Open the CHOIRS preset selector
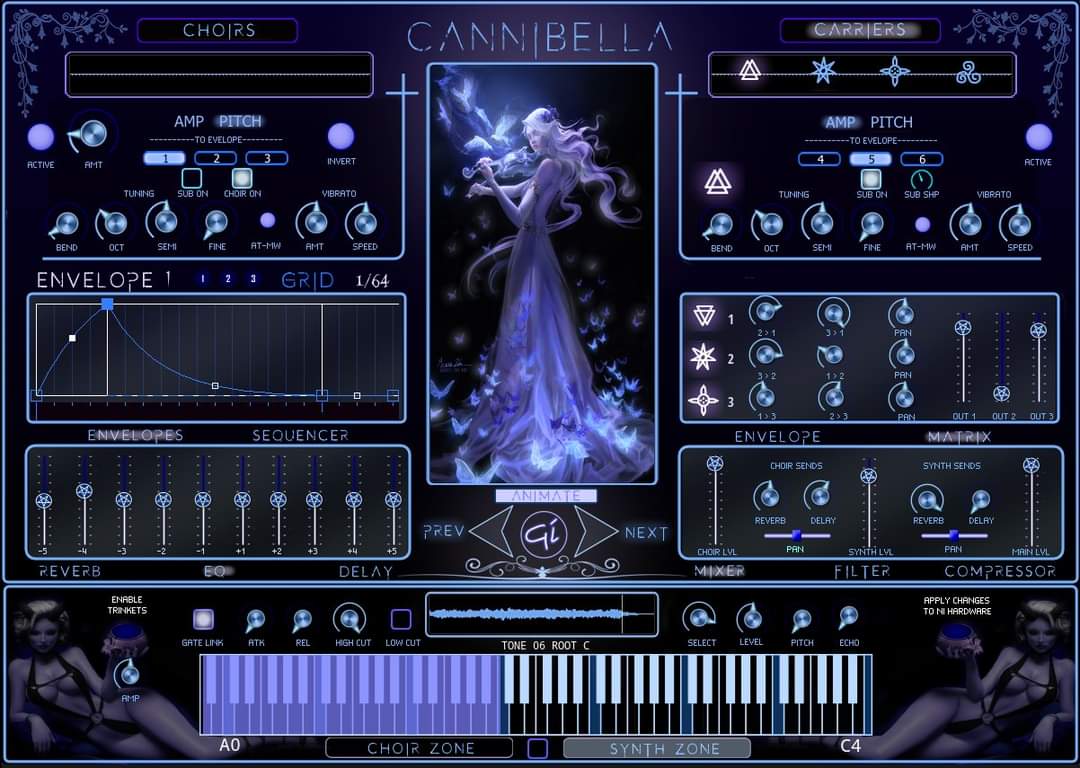This screenshot has width=1080, height=768. pos(218,30)
